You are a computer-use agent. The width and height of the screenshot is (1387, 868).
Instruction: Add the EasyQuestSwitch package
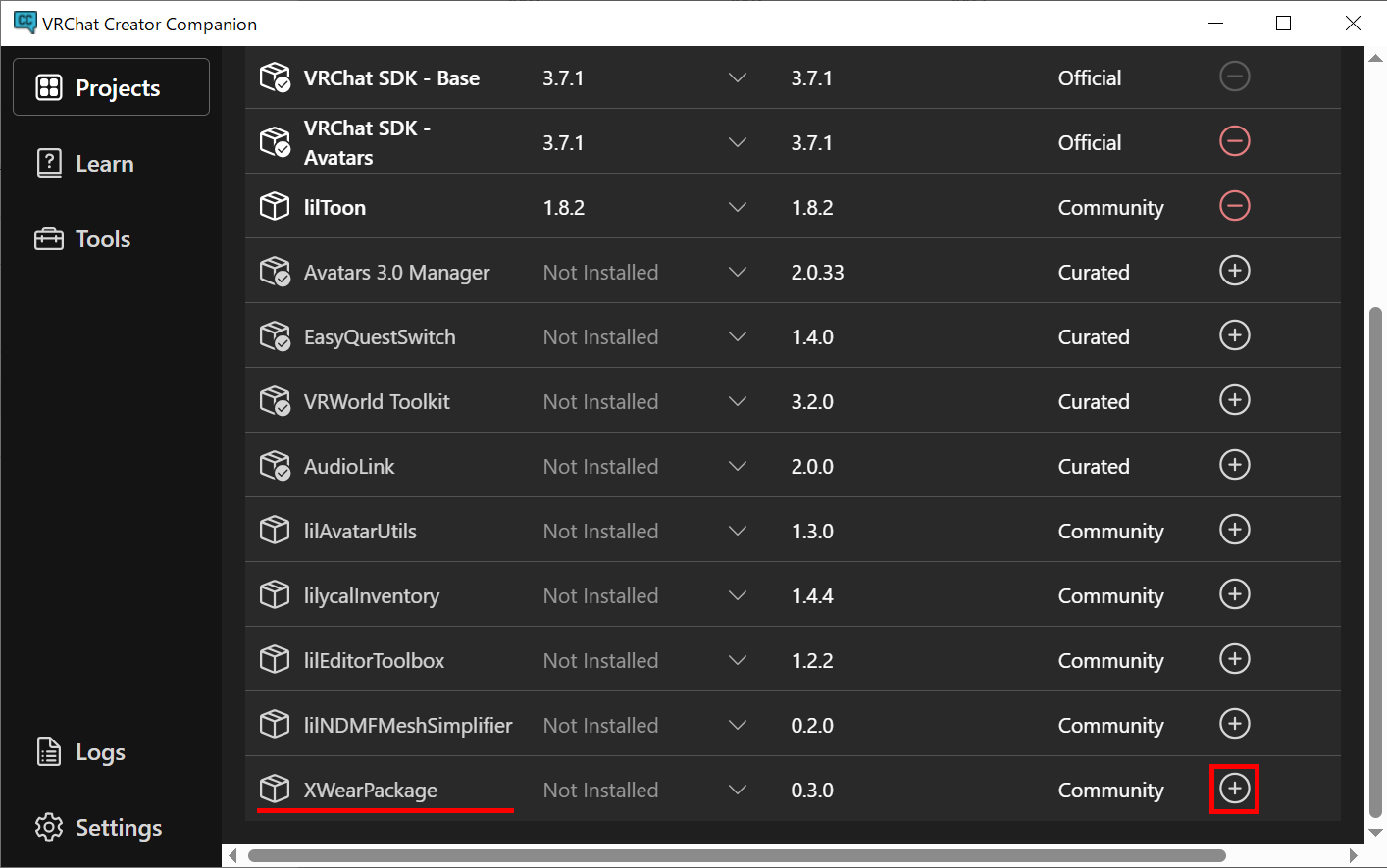(1234, 335)
